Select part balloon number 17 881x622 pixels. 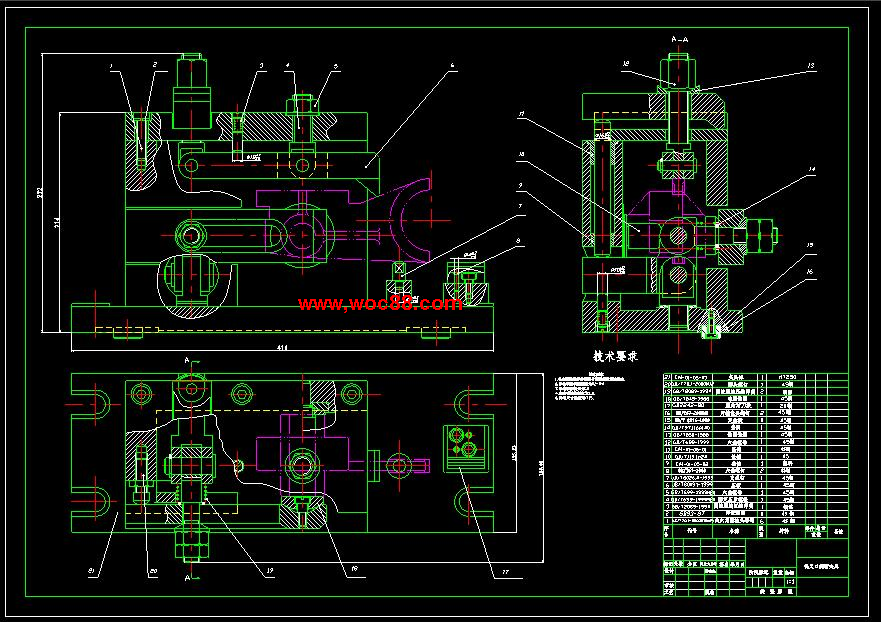tap(505, 572)
